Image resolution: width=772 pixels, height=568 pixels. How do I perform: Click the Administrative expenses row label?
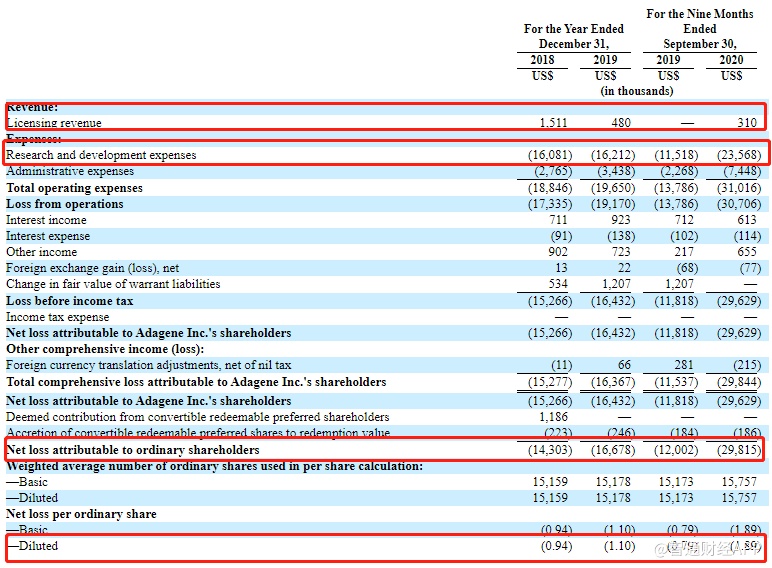70,171
